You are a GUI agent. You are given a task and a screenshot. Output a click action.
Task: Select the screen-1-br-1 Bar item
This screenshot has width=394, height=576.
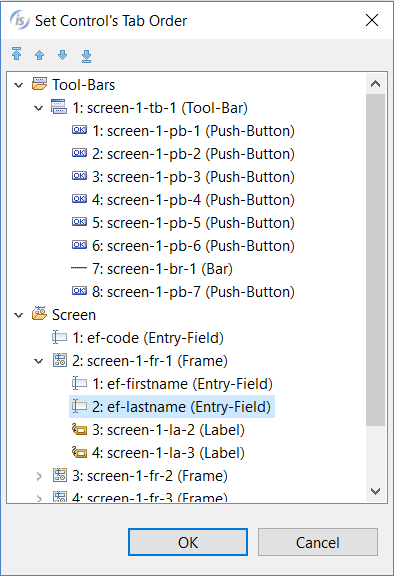pyautogui.click(x=162, y=269)
